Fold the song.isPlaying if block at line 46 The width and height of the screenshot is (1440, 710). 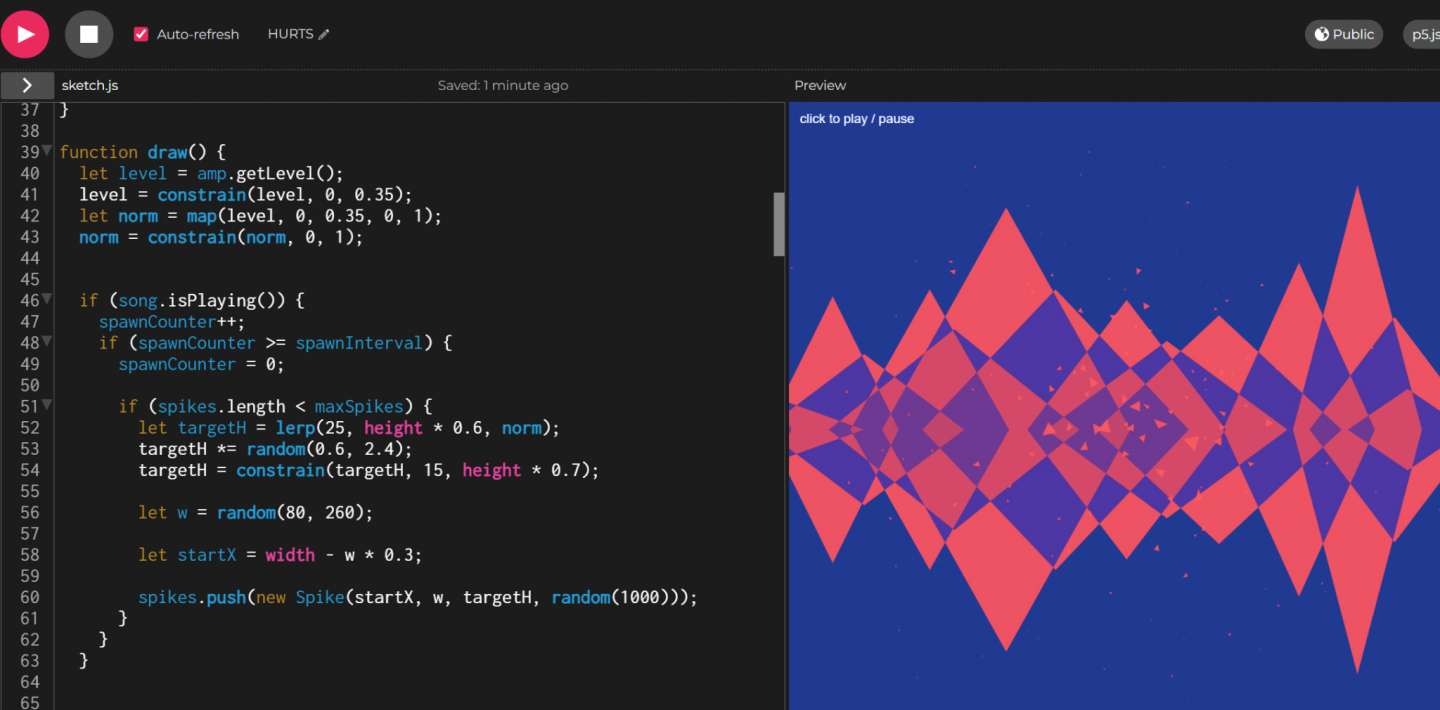click(x=46, y=300)
